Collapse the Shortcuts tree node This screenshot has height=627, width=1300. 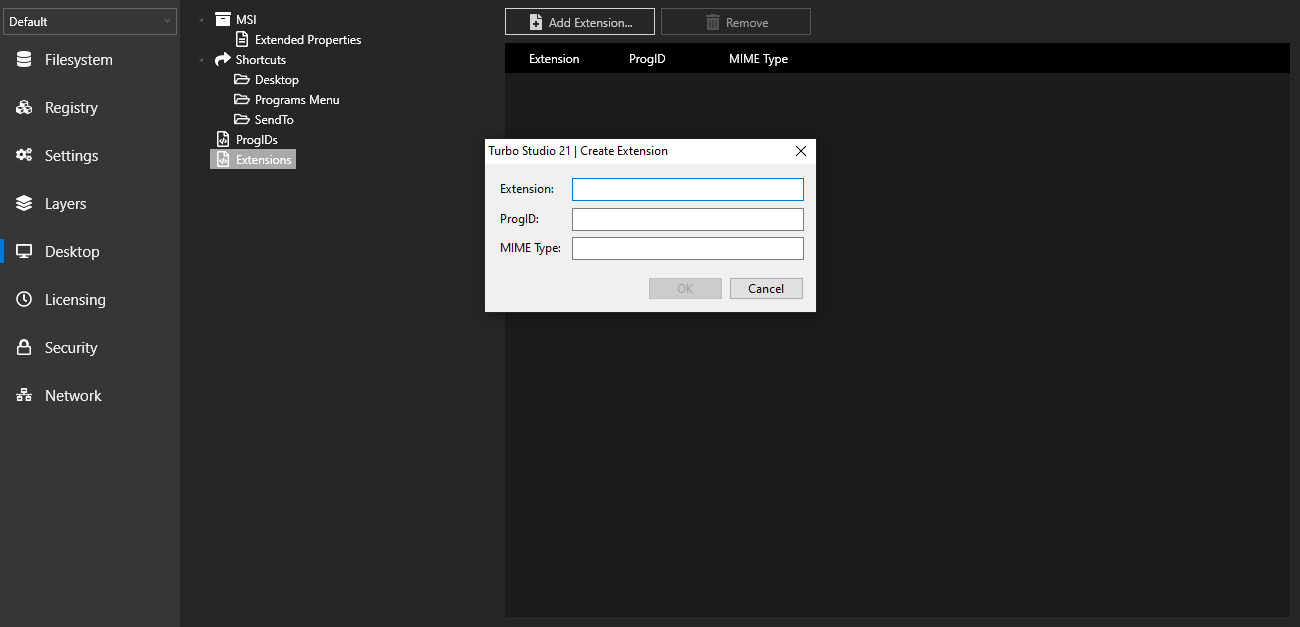201,60
